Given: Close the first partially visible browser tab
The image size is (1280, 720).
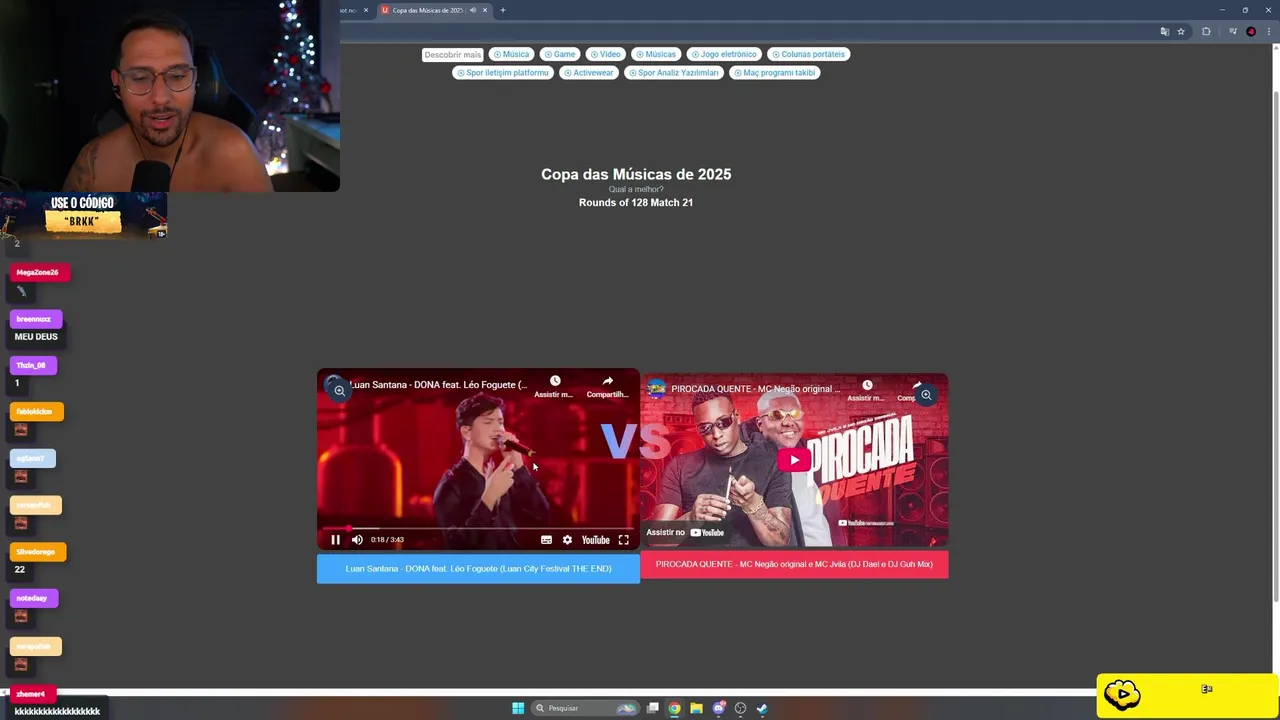Looking at the screenshot, I should pyautogui.click(x=366, y=10).
